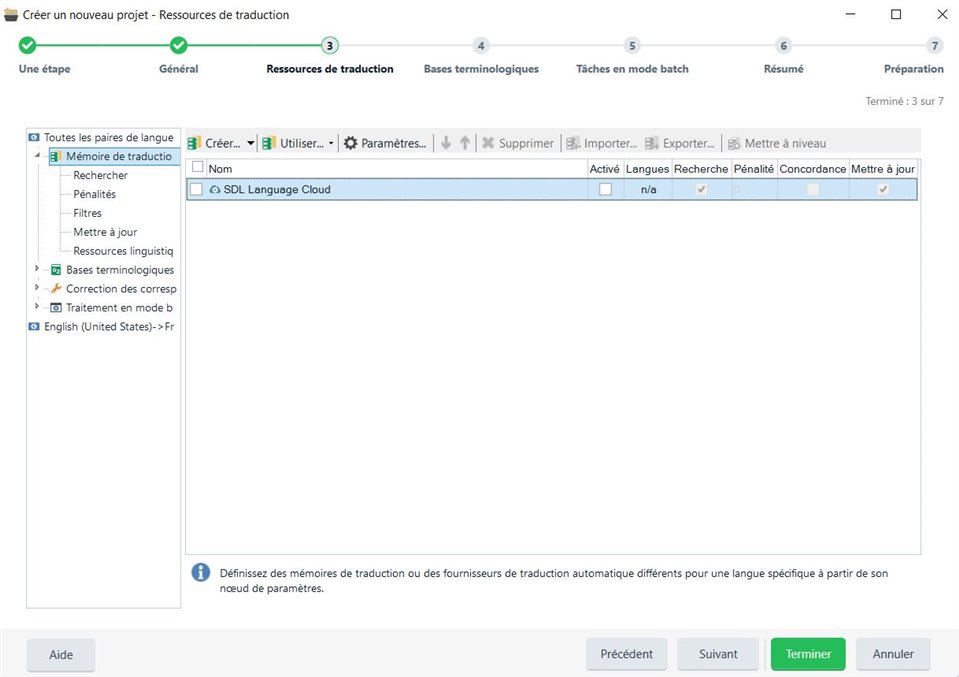Go to the Général wizard step
The image size is (959, 677).
pyautogui.click(x=179, y=57)
